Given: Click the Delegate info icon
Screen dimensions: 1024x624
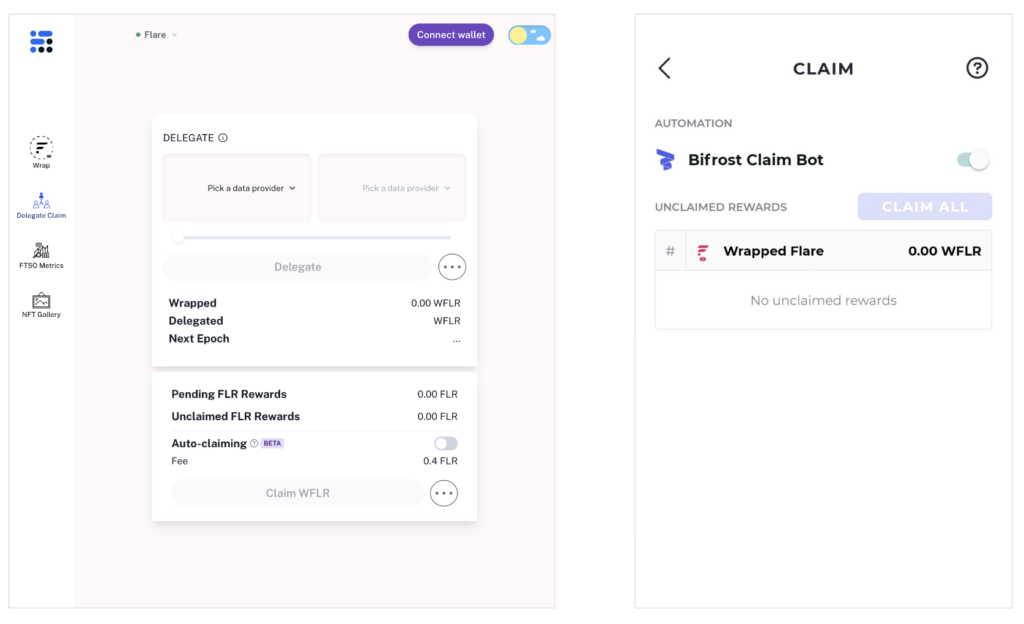Looking at the screenshot, I should 223,138.
